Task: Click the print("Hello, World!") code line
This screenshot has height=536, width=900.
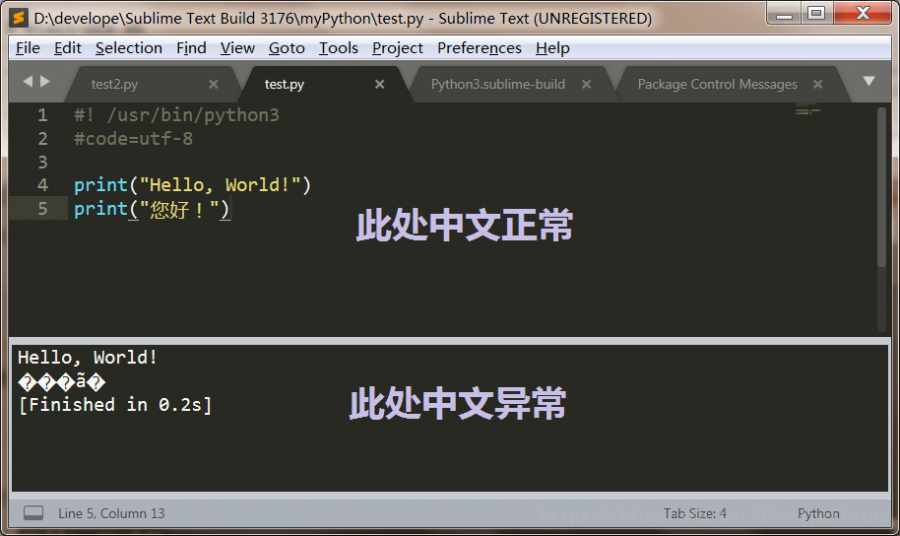Action: pos(192,185)
